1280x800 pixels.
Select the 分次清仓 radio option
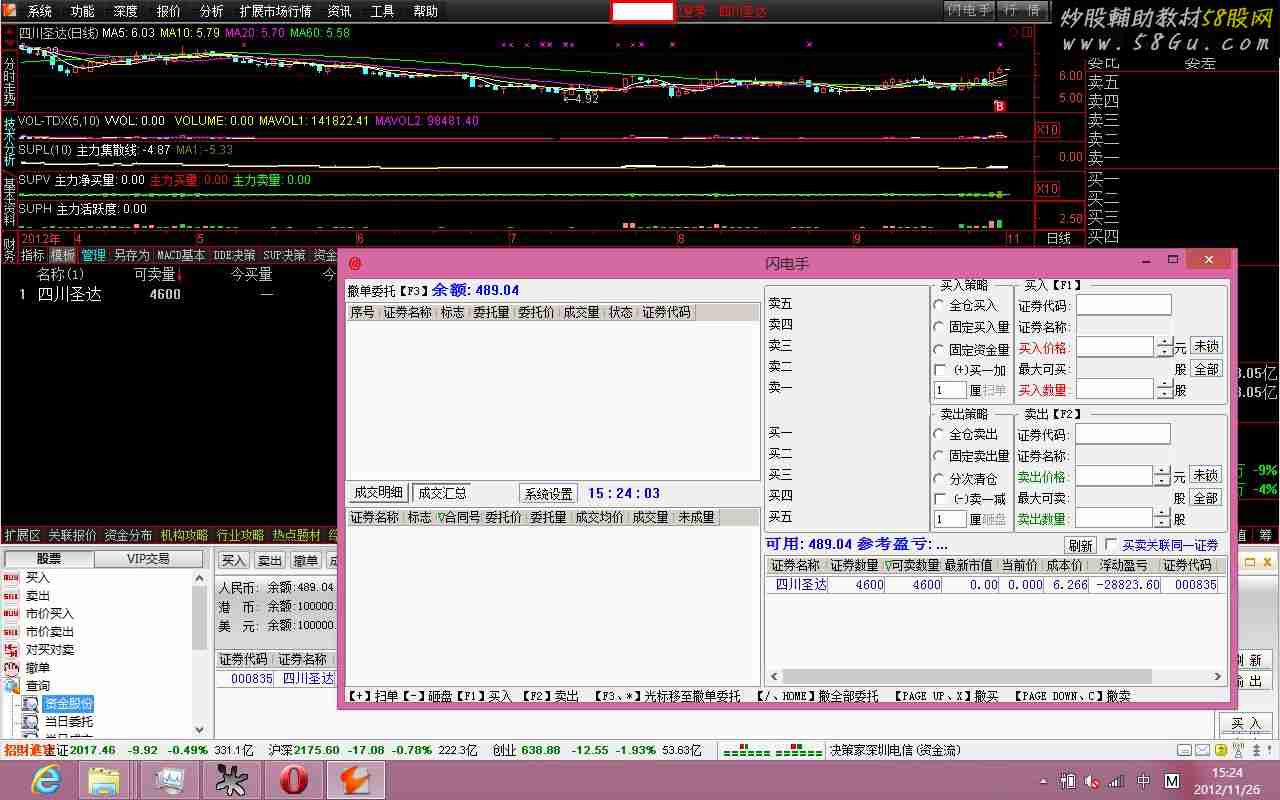pyautogui.click(x=939, y=478)
